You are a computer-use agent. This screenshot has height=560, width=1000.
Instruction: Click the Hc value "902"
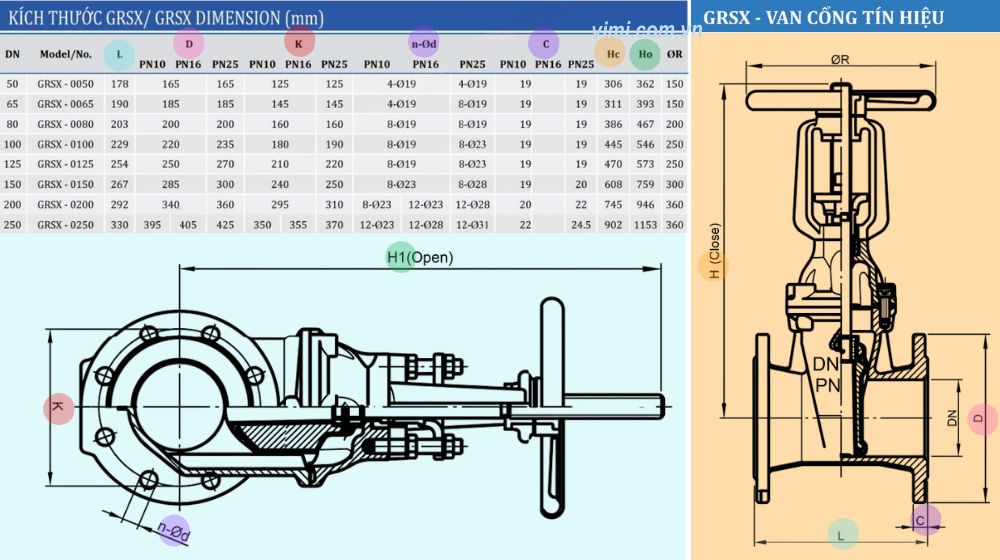(x=613, y=225)
